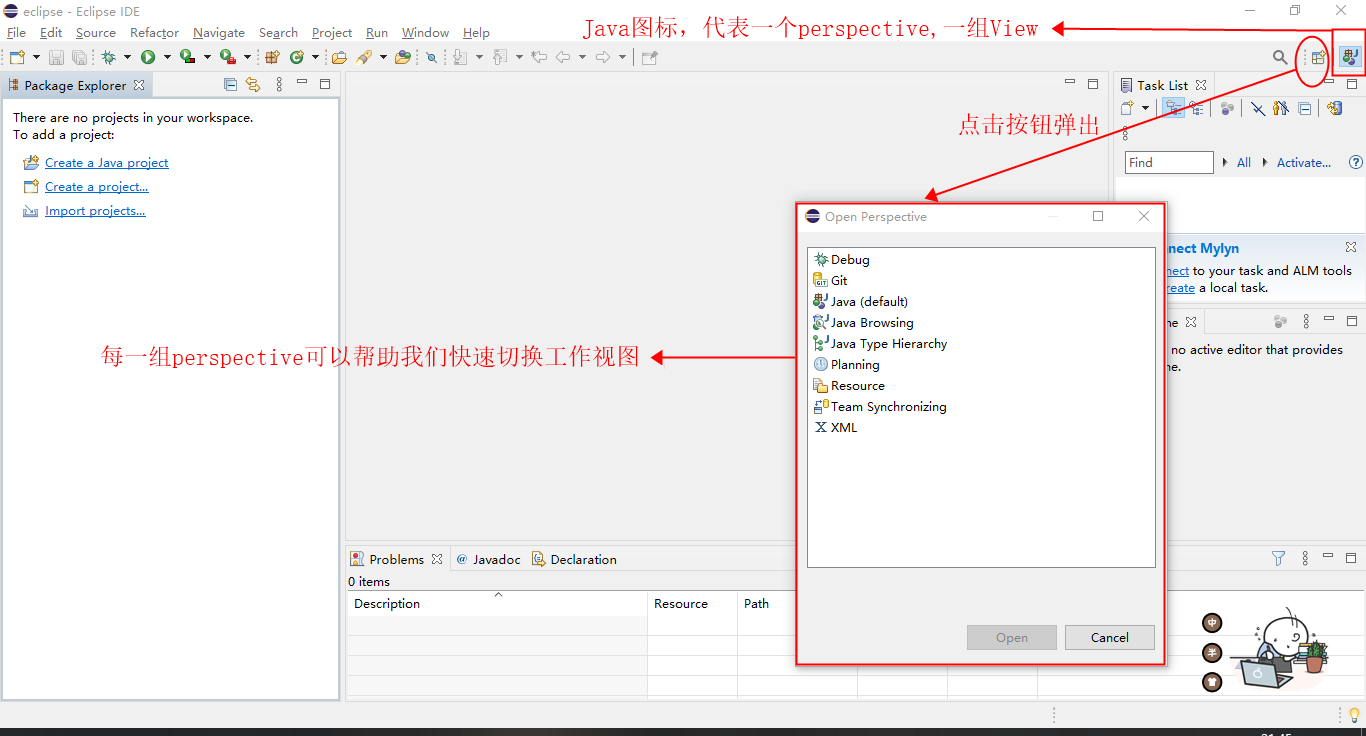1366x736 pixels.
Task: Click the Open Perspective toolbar button
Action: click(x=1318, y=57)
